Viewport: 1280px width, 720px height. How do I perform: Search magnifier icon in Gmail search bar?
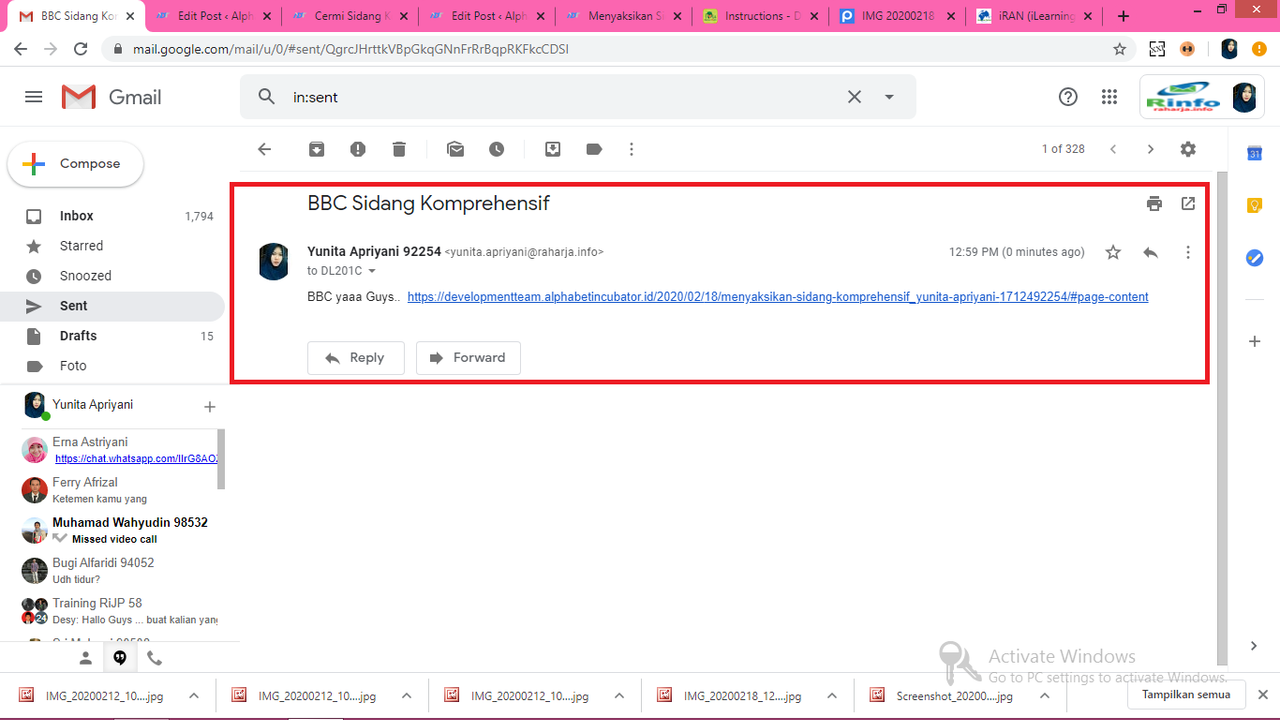pyautogui.click(x=266, y=97)
